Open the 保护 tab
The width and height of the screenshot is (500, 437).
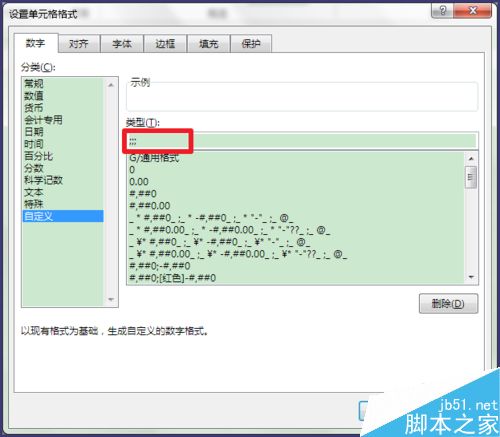coord(251,44)
